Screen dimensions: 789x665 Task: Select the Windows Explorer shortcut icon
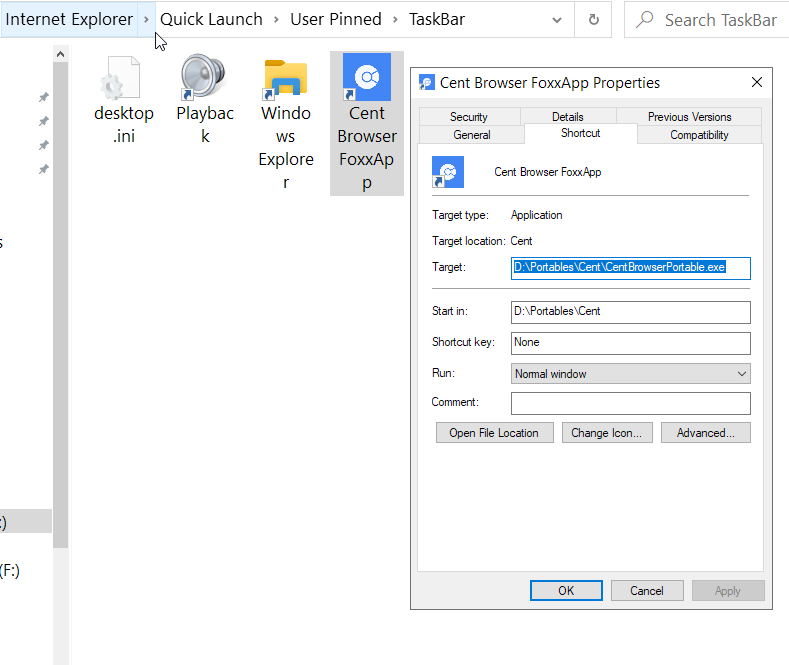coord(285,79)
